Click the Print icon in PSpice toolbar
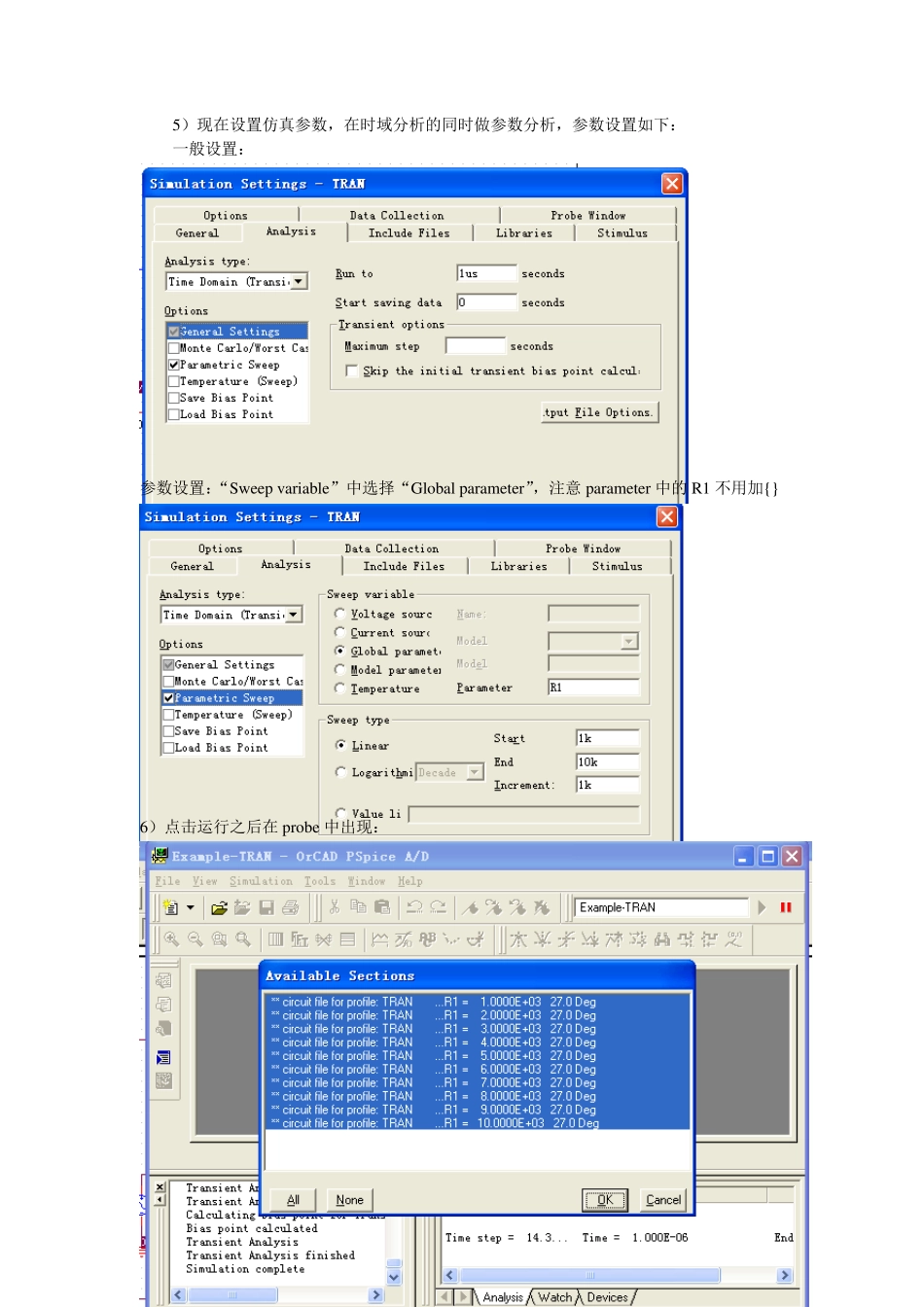 click(x=290, y=907)
